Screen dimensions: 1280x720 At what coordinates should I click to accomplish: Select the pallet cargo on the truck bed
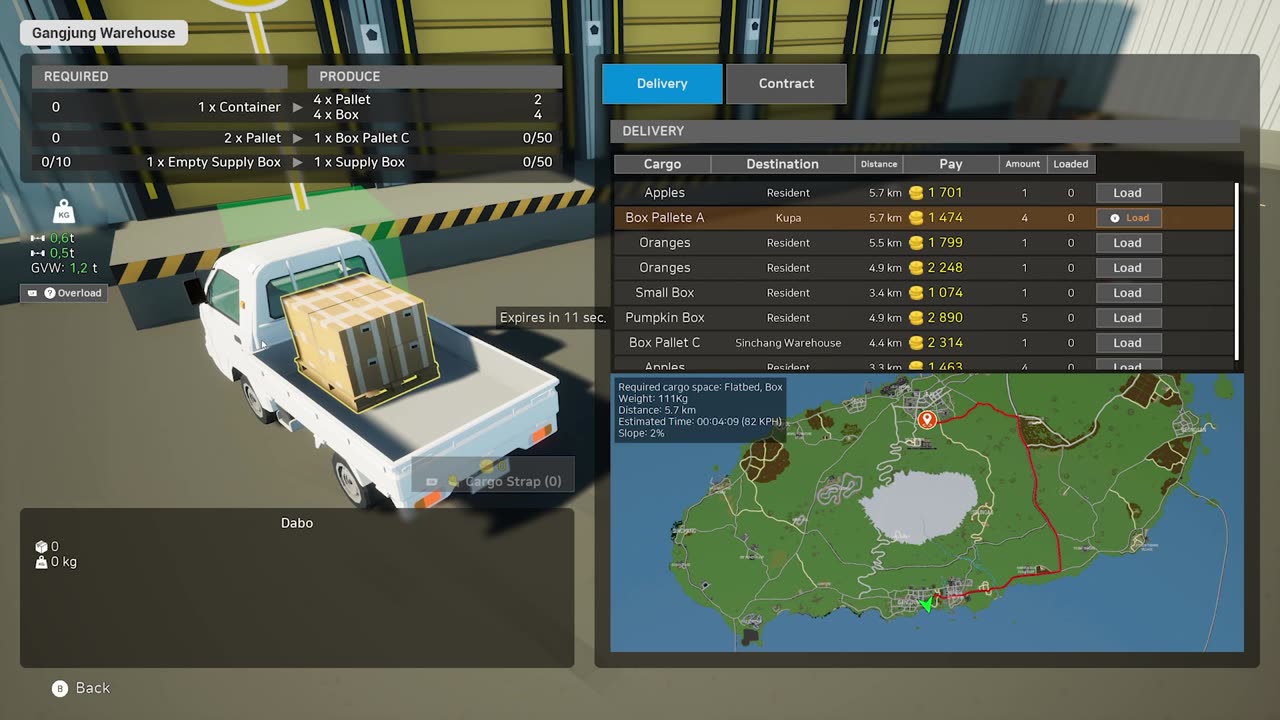(358, 340)
